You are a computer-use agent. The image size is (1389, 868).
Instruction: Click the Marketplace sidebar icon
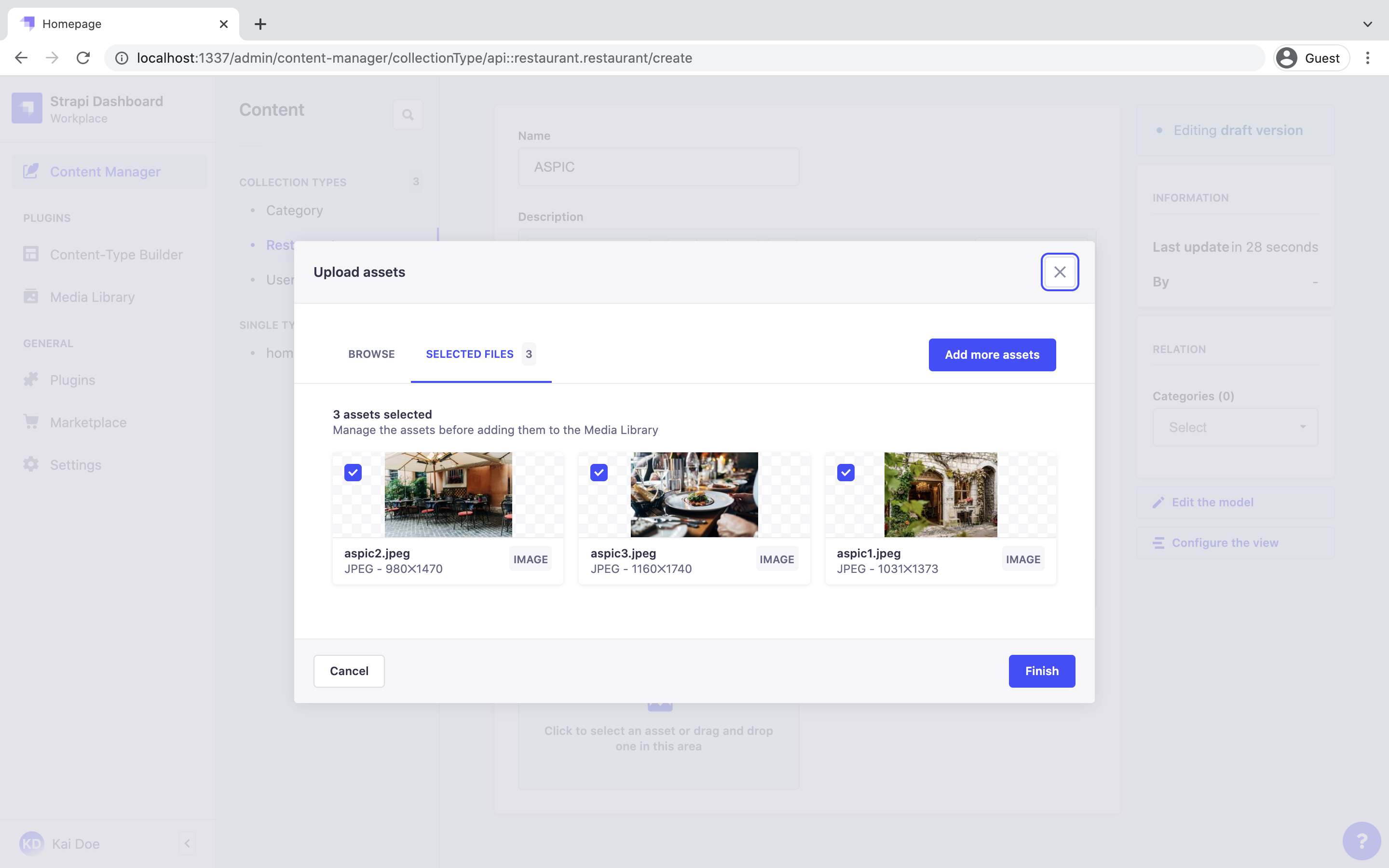[30, 422]
